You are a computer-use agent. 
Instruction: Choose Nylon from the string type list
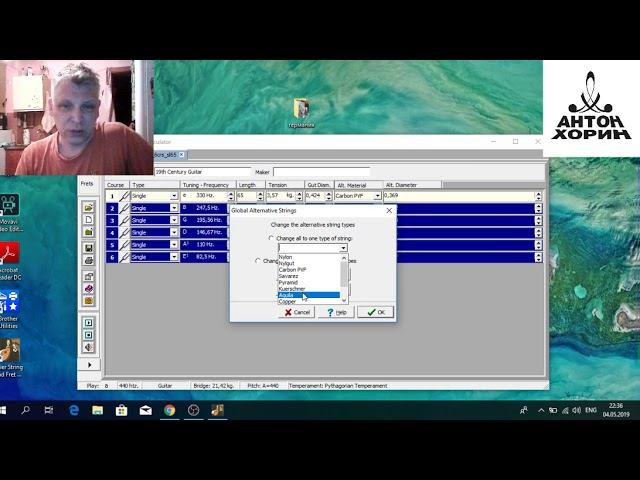pos(309,257)
